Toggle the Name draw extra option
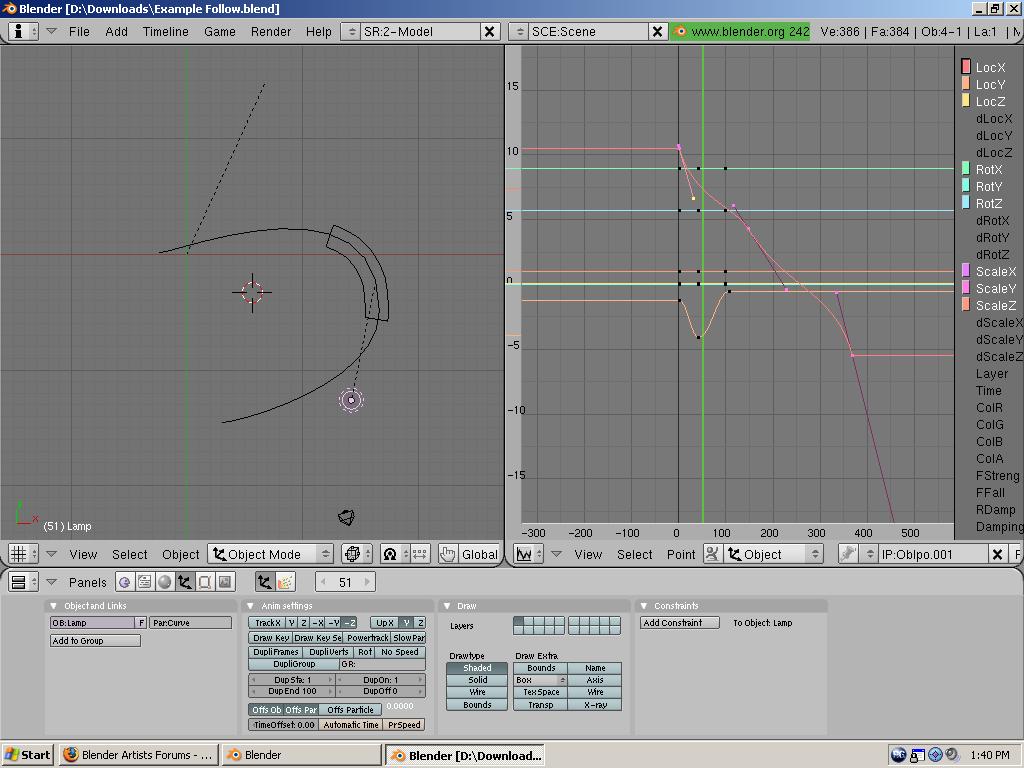 coord(595,668)
